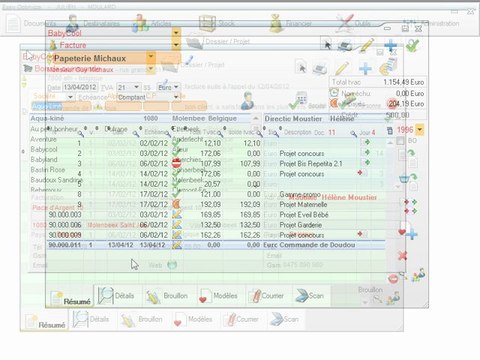Click the lower pencil icon

(342, 68)
